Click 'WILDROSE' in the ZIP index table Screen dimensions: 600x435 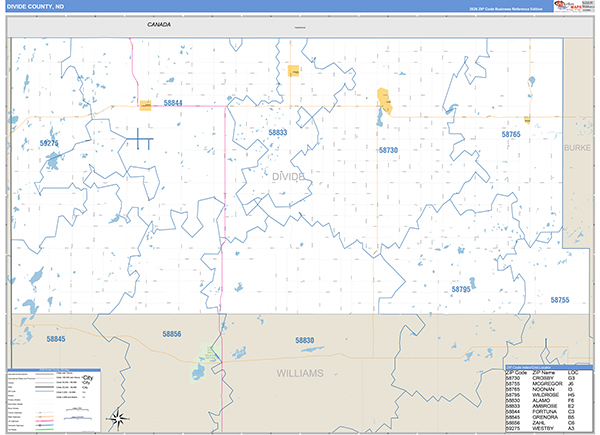(546, 395)
